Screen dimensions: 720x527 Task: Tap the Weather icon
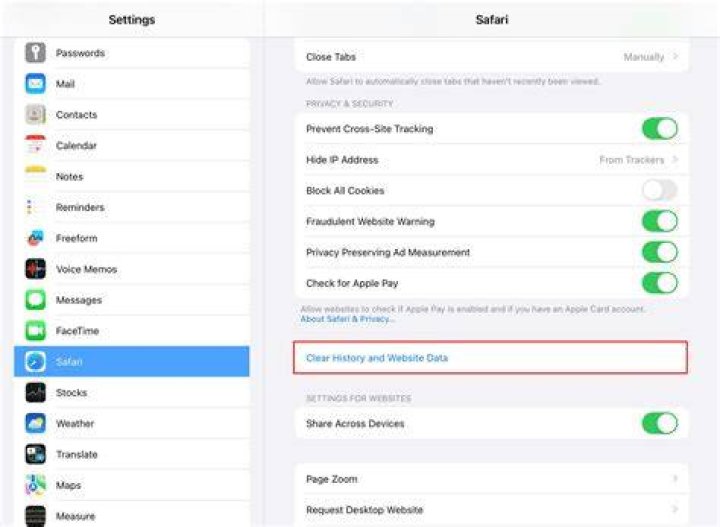click(35, 423)
